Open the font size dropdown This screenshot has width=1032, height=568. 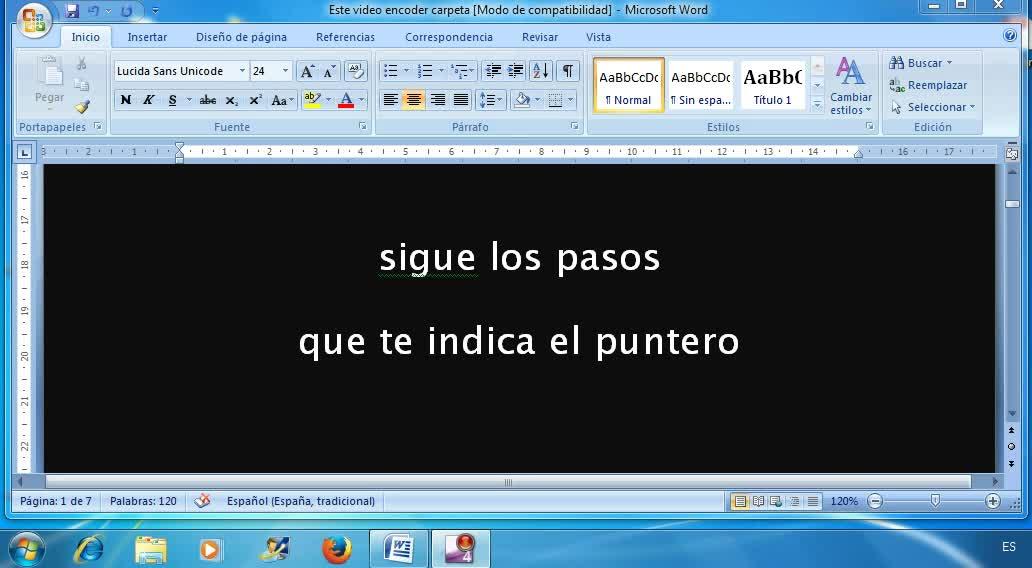[285, 71]
